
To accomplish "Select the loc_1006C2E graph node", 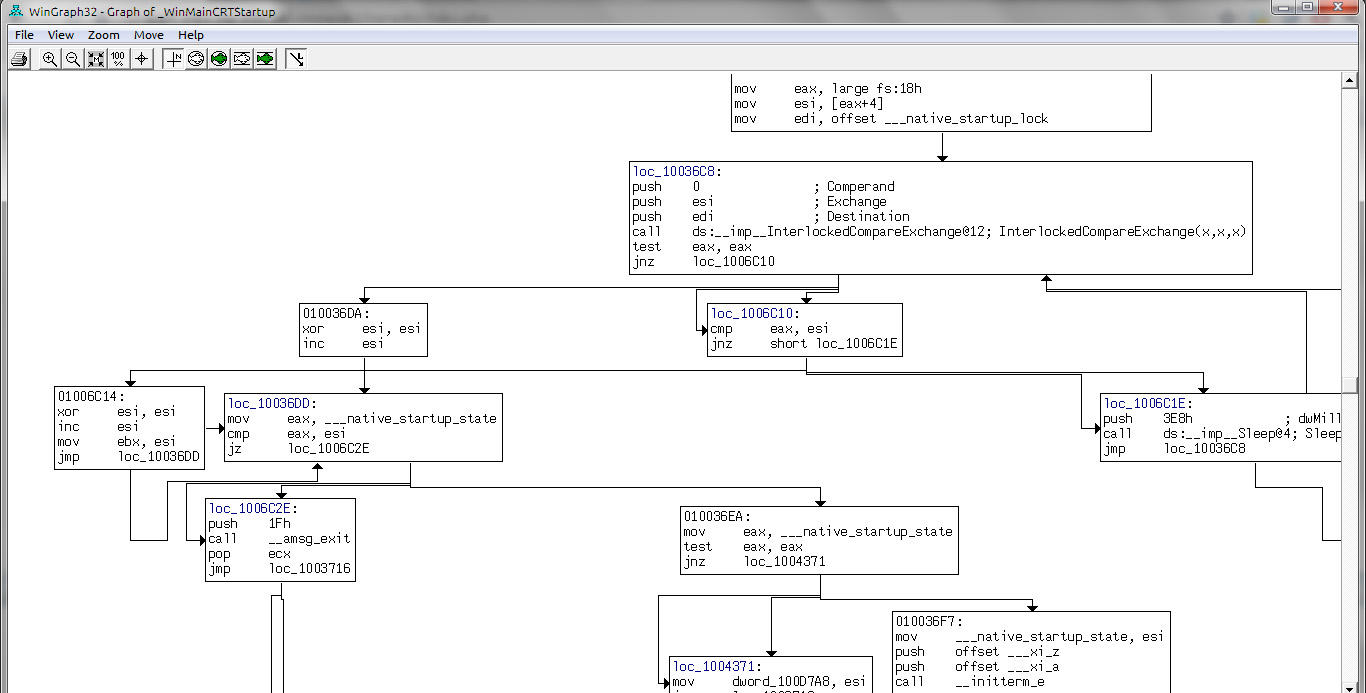I will 280,539.
